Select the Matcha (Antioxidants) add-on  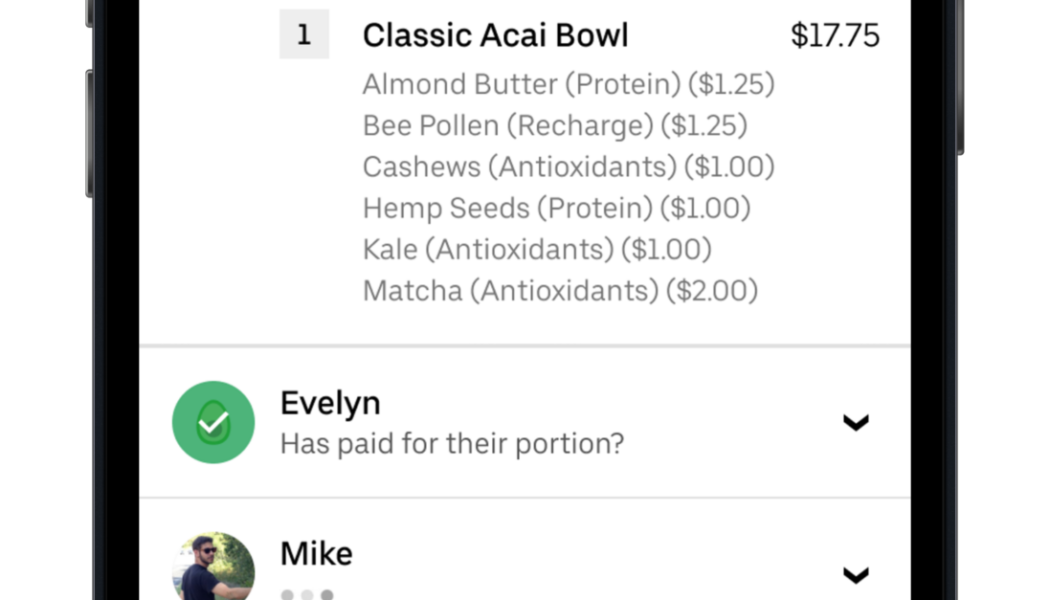click(560, 290)
